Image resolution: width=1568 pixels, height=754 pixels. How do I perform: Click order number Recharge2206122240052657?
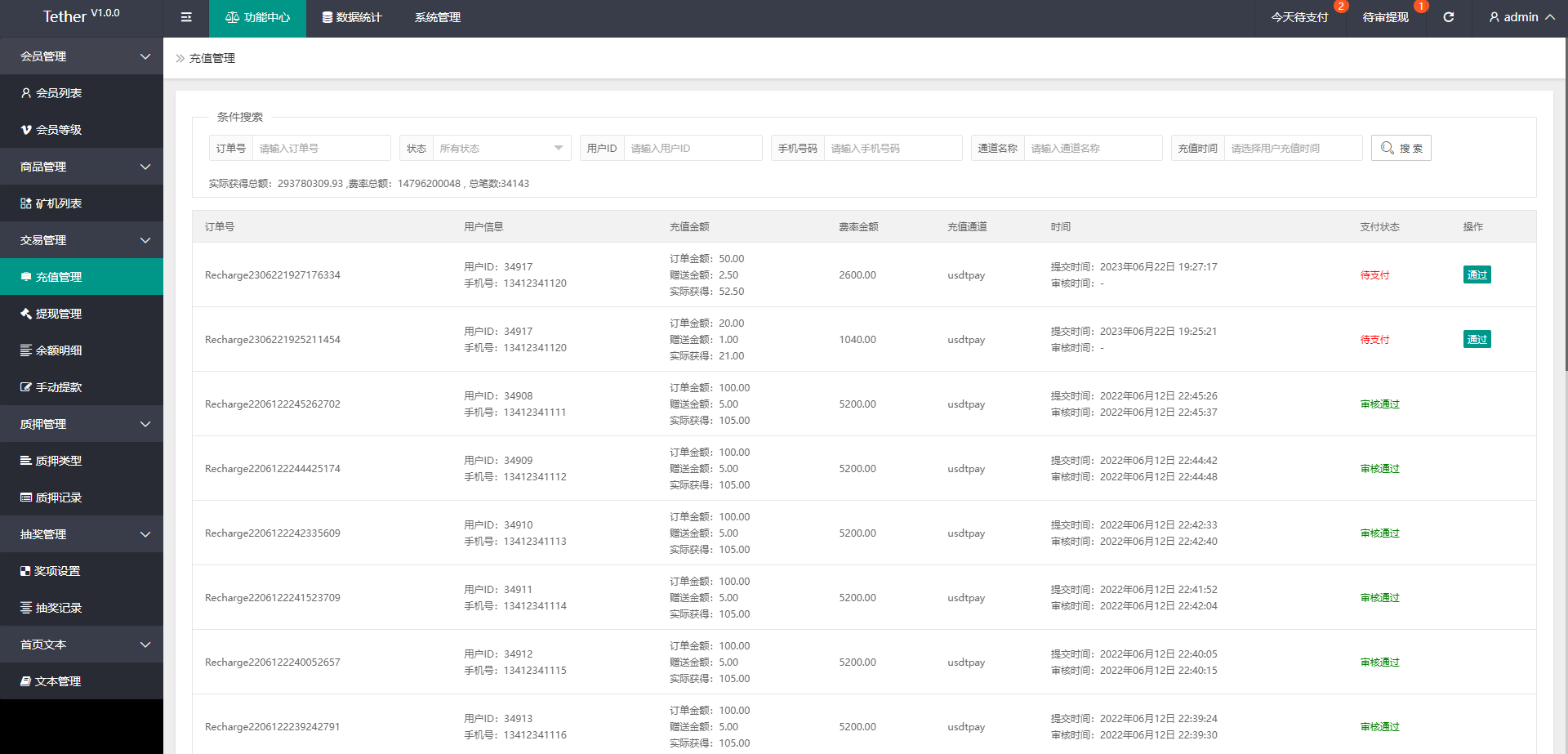[273, 663]
